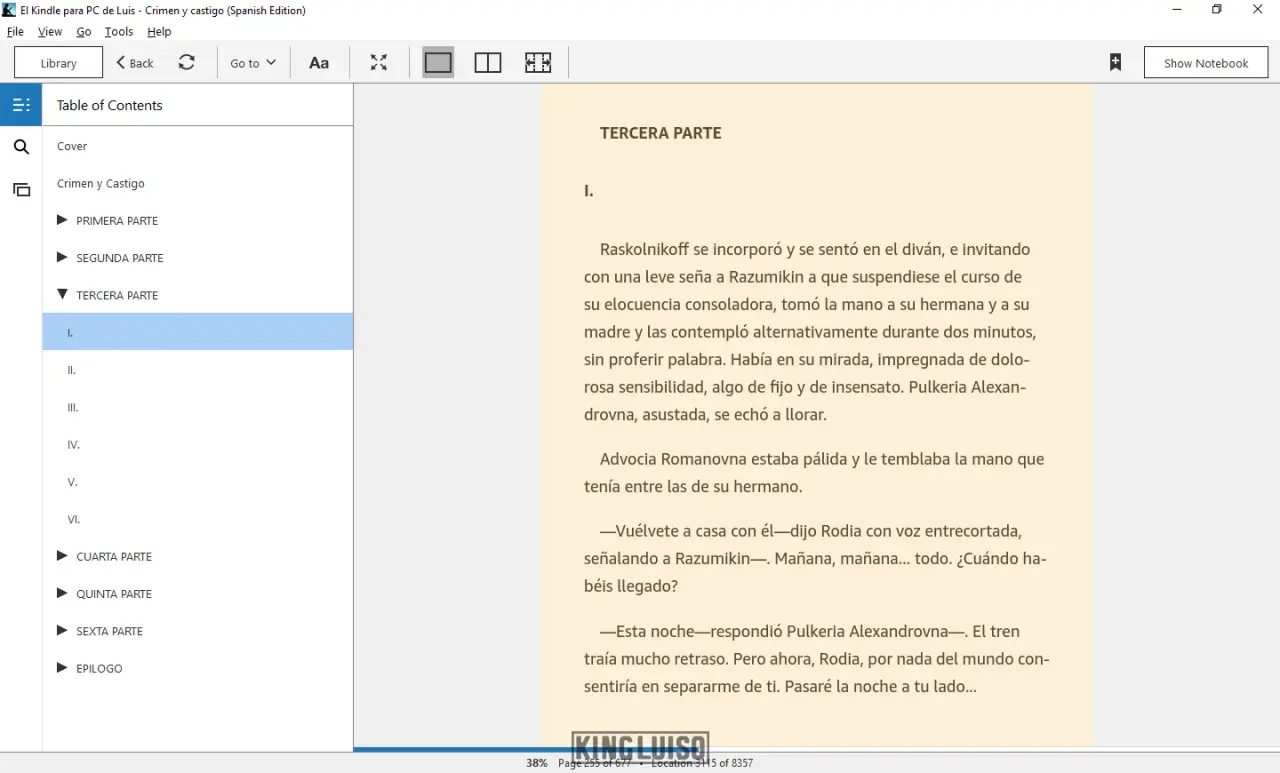Click PRIMERA PARTE label in contents
The image size is (1280, 773).
click(x=117, y=221)
